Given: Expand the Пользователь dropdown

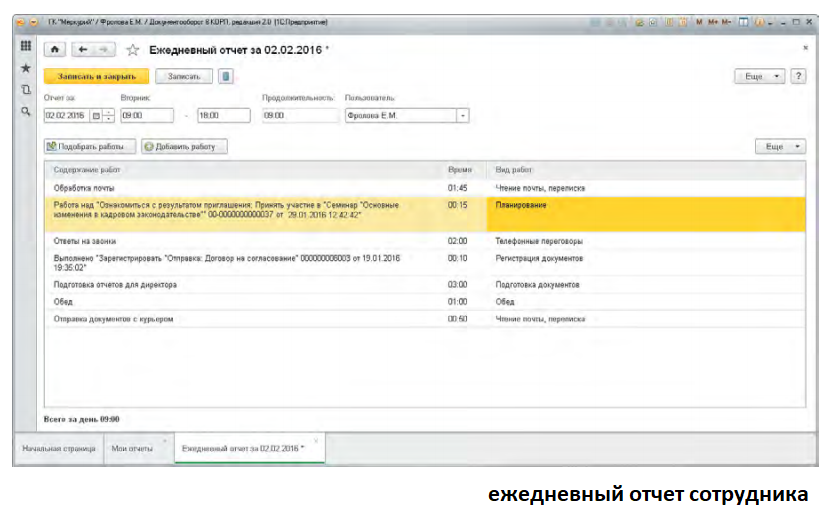Looking at the screenshot, I should point(463,116).
